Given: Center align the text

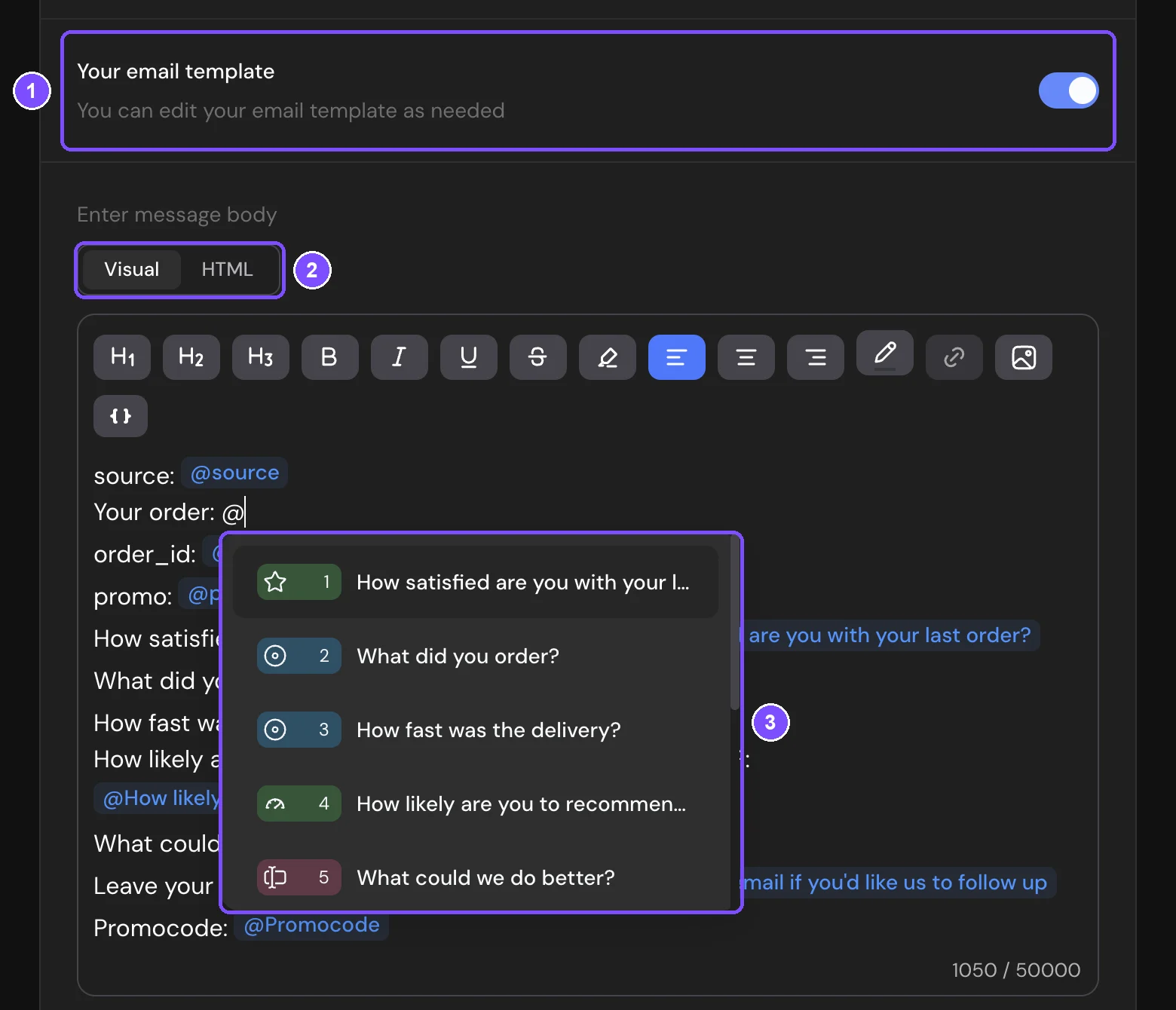Looking at the screenshot, I should click(x=746, y=357).
